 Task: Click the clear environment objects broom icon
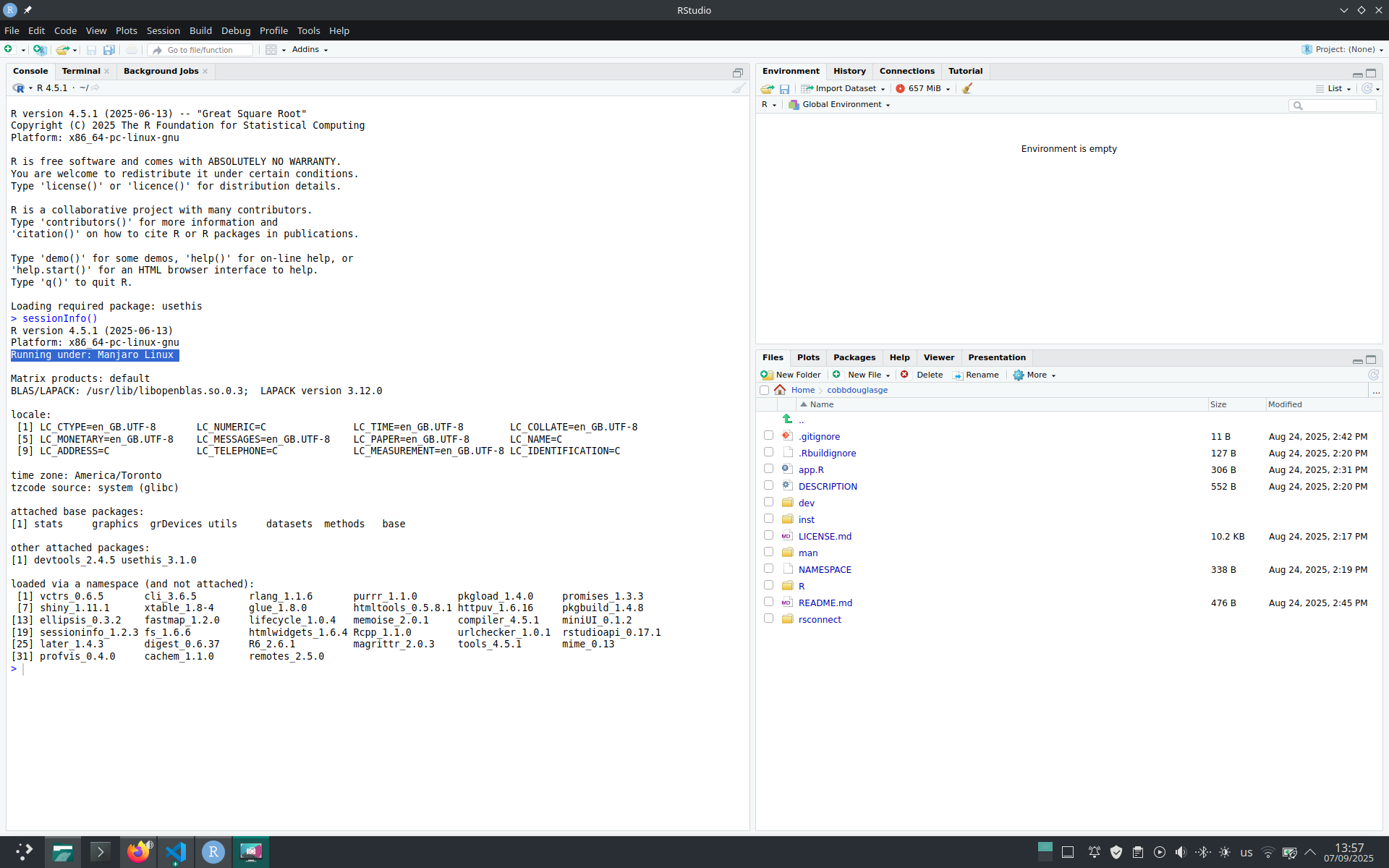point(967,88)
